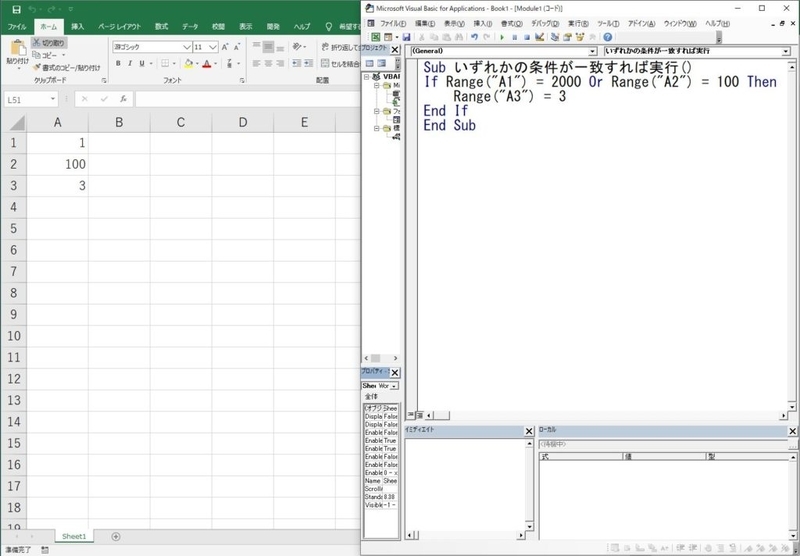Toggle align right in Excel ribbon
Viewport: 800px width, 556px height.
tap(280, 63)
